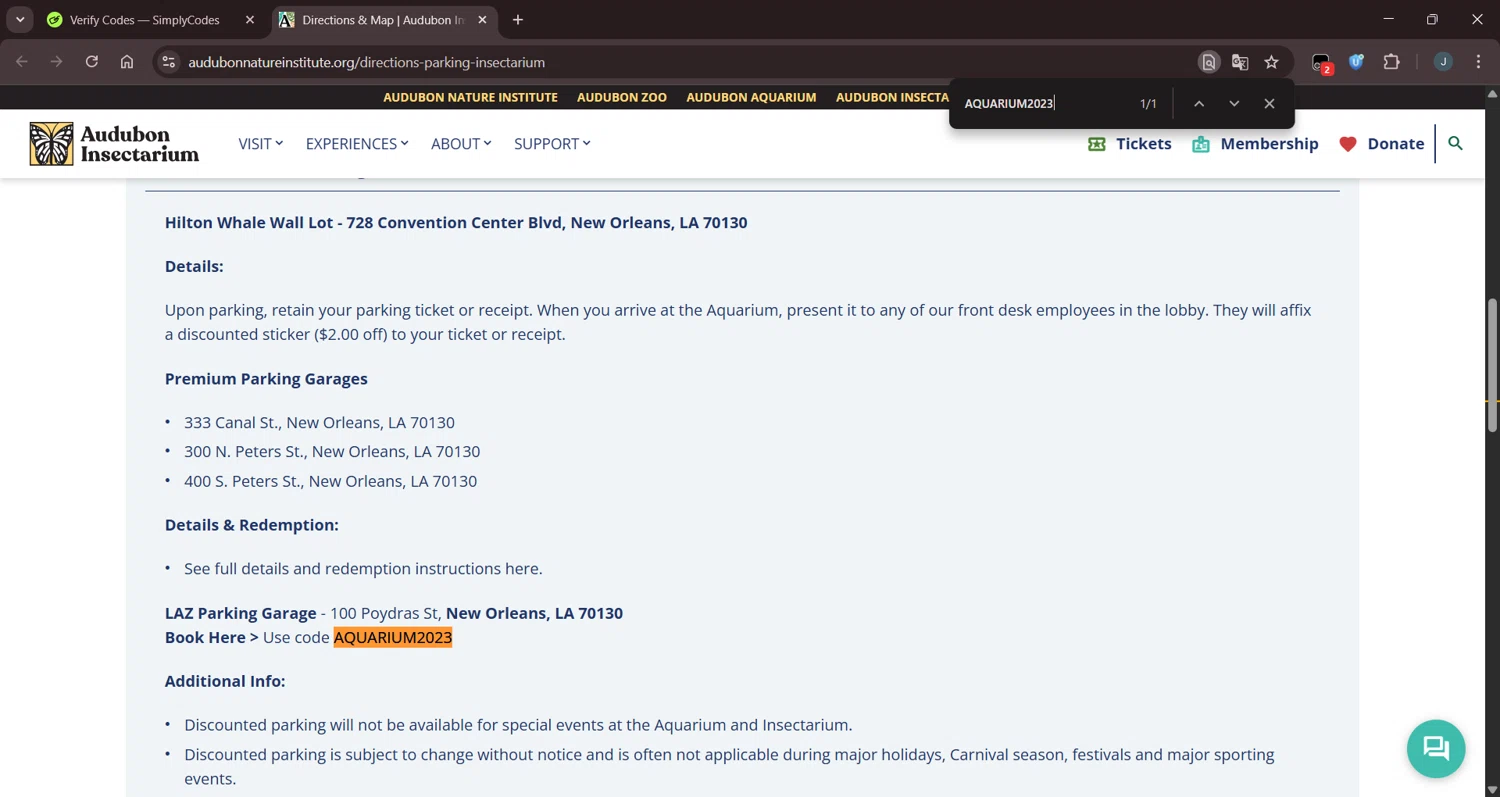Click the address bar URL

point(366,62)
